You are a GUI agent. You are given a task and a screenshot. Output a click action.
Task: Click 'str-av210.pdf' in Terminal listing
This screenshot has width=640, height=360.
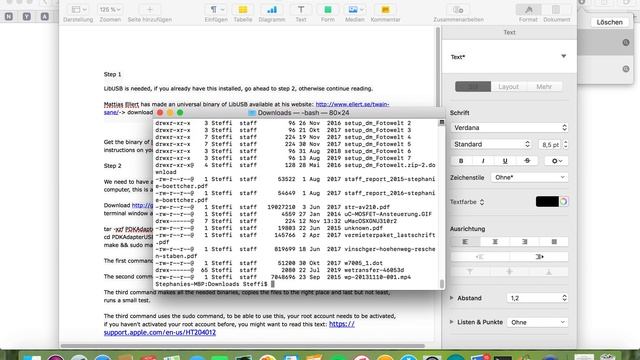pyautogui.click(x=367, y=207)
